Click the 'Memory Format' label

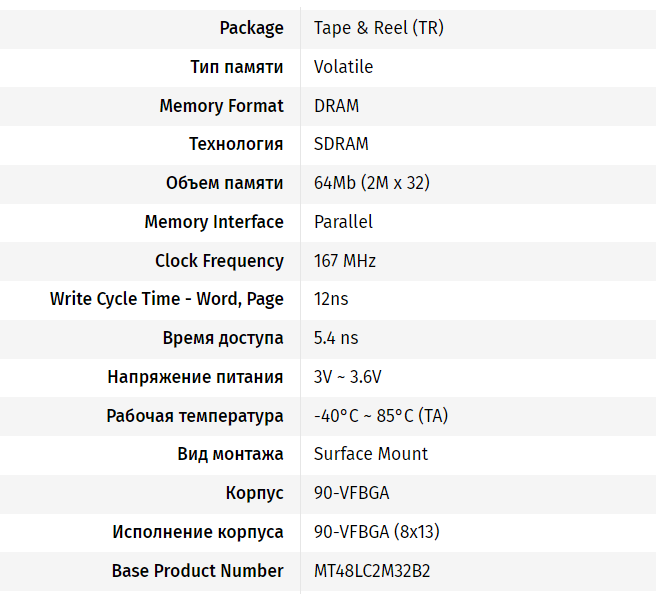(221, 106)
